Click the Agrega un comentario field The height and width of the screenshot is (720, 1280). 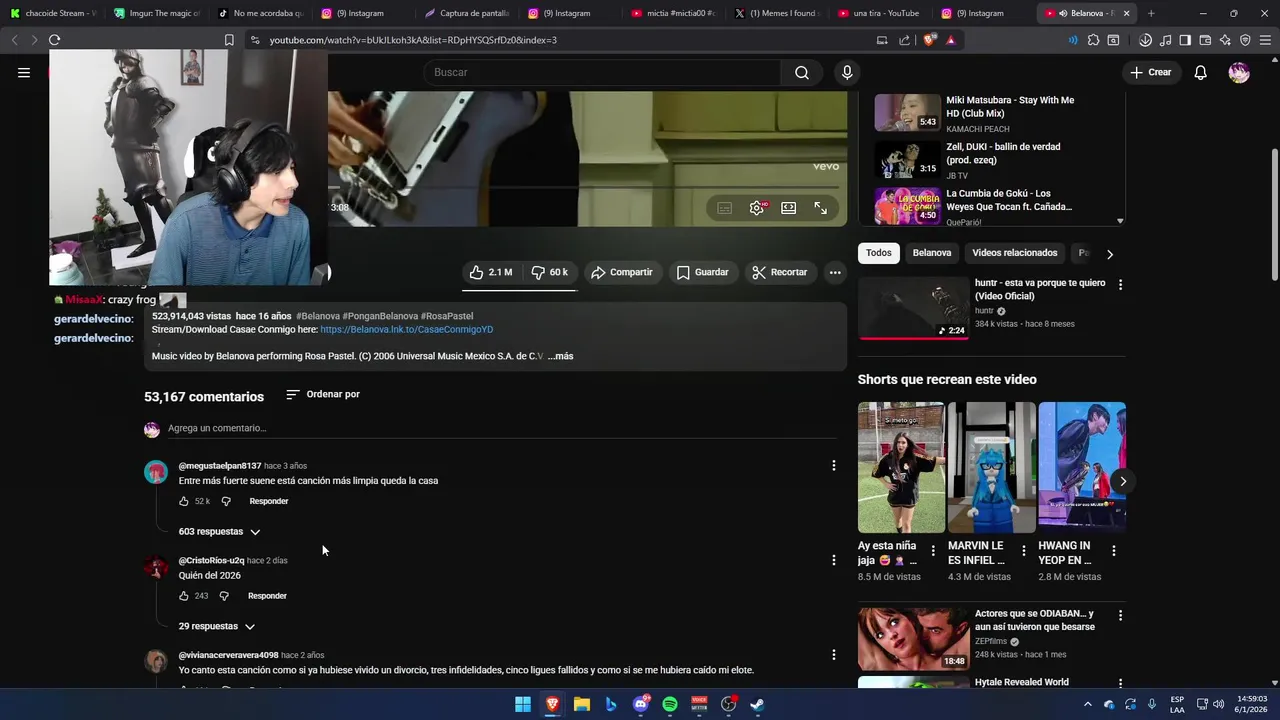coord(502,428)
